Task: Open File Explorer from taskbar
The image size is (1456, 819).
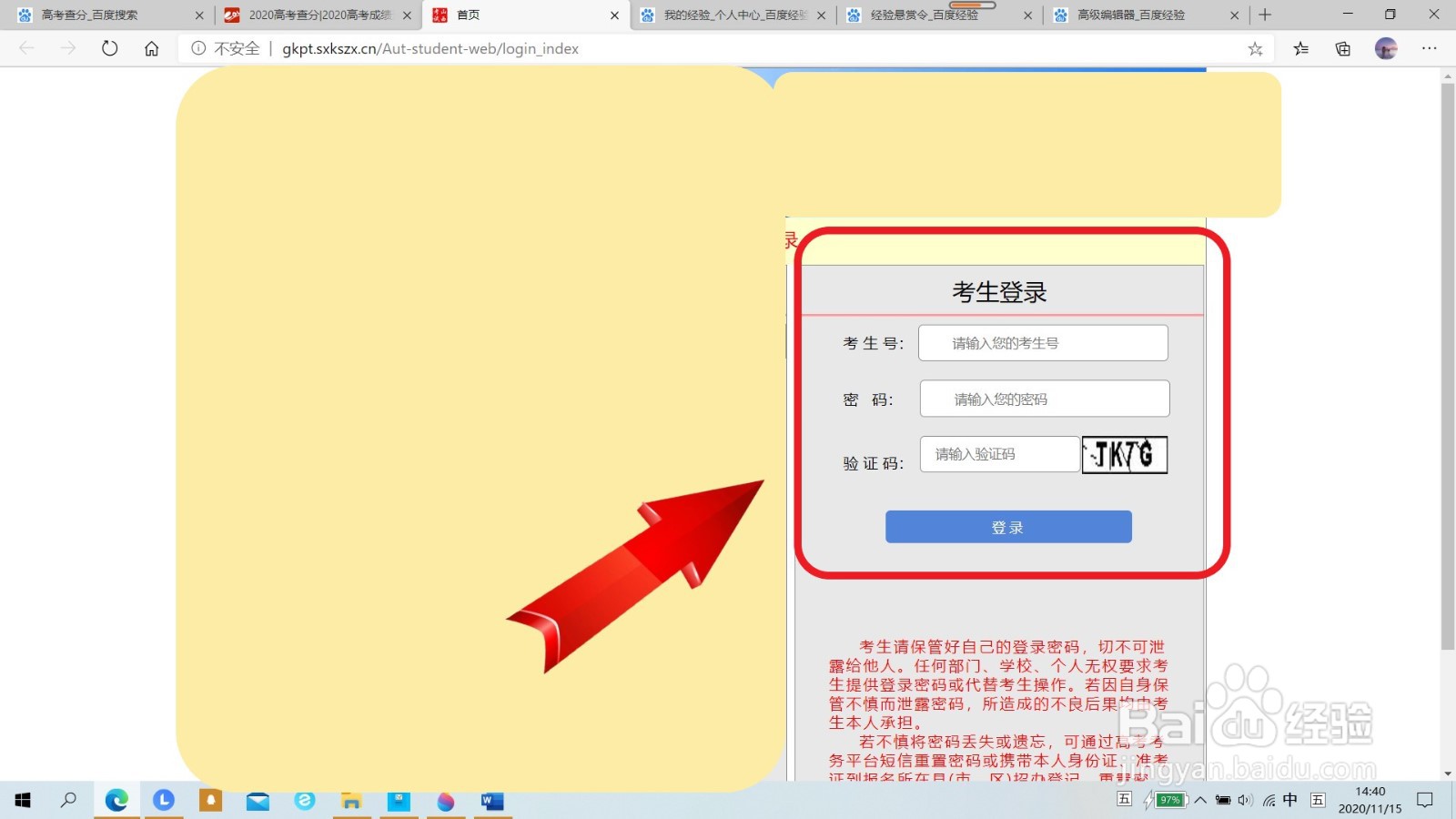Action: click(351, 801)
